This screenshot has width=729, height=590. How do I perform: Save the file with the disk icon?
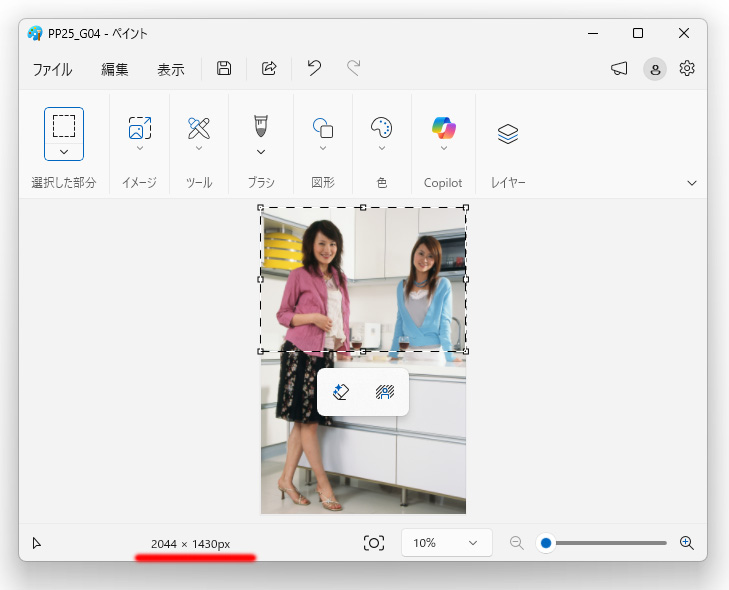click(x=224, y=68)
